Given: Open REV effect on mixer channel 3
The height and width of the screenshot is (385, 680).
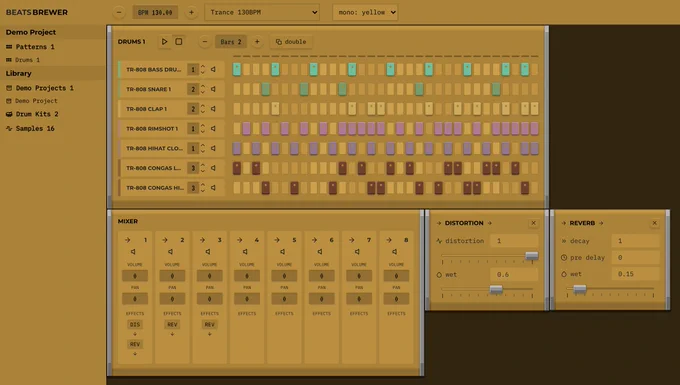Looking at the screenshot, I should 209,324.
